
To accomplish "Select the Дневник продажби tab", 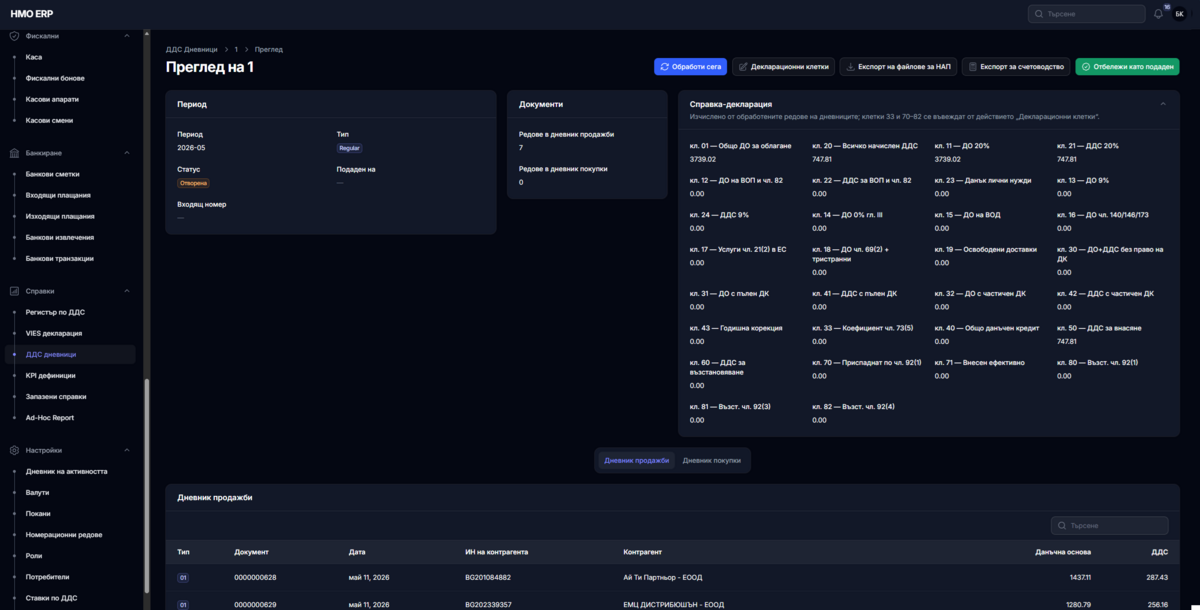I will point(637,460).
